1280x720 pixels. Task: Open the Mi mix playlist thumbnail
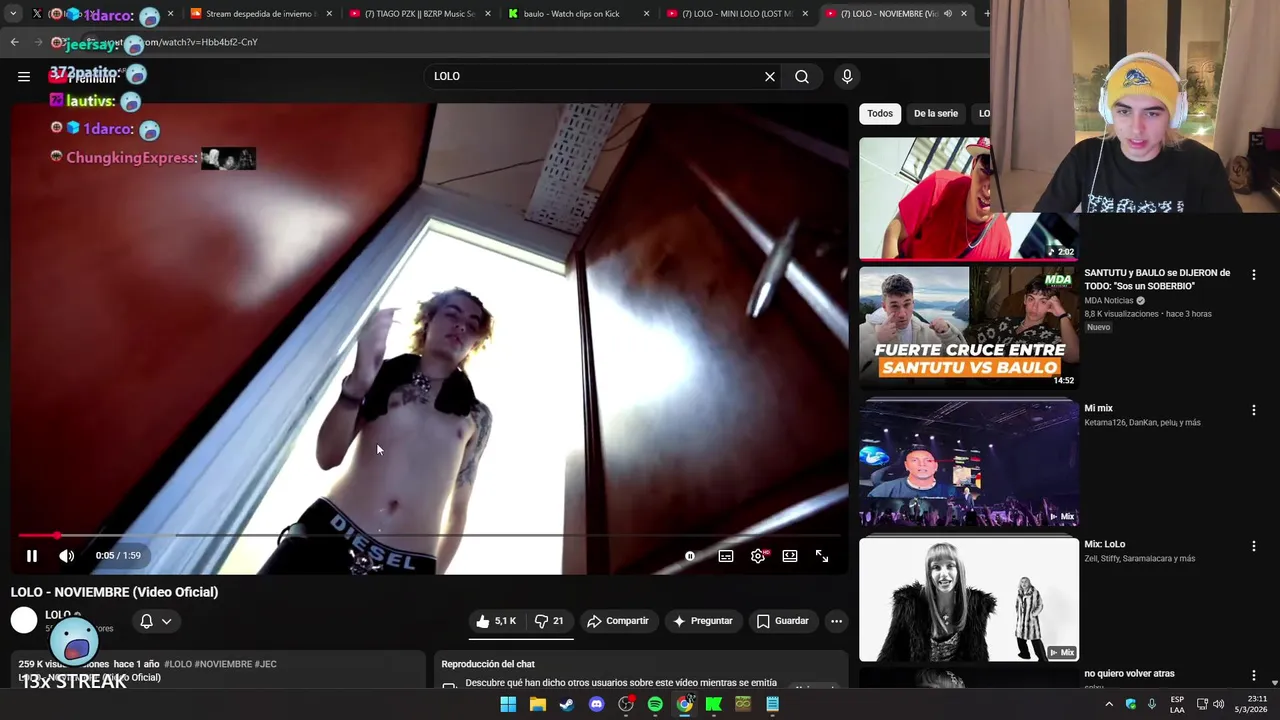coord(969,462)
